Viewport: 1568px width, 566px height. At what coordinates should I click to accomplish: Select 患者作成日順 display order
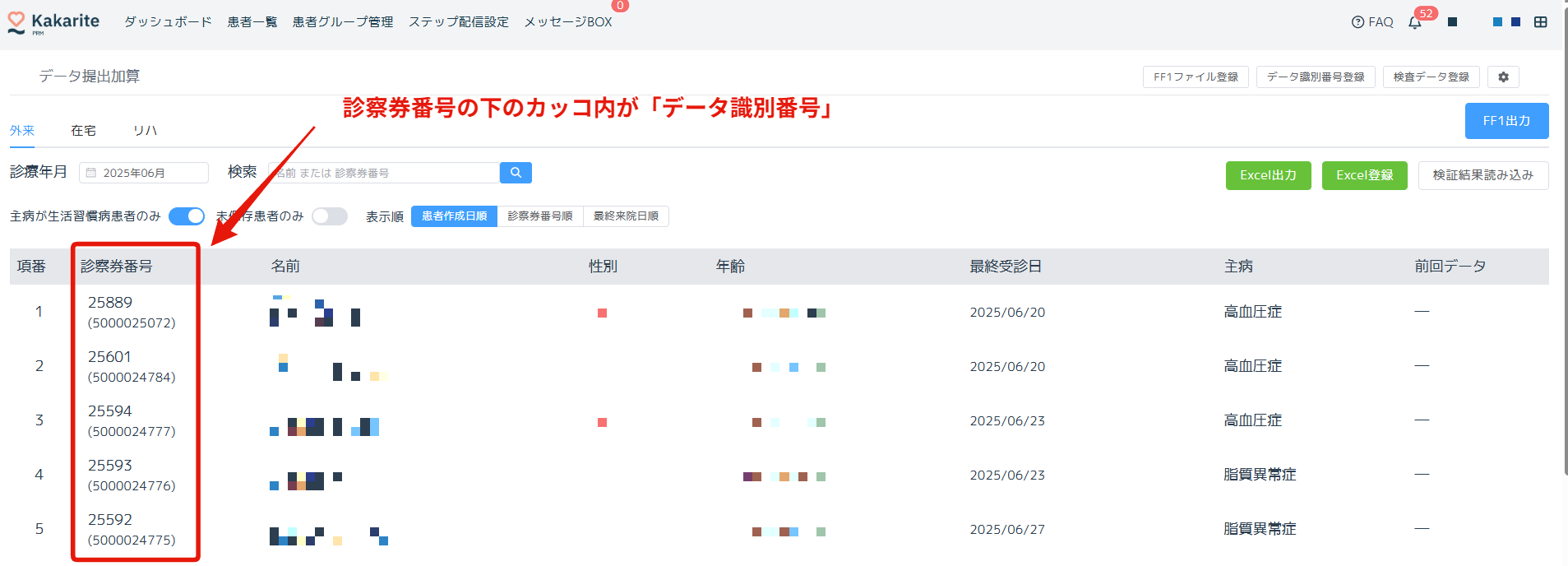[x=454, y=216]
